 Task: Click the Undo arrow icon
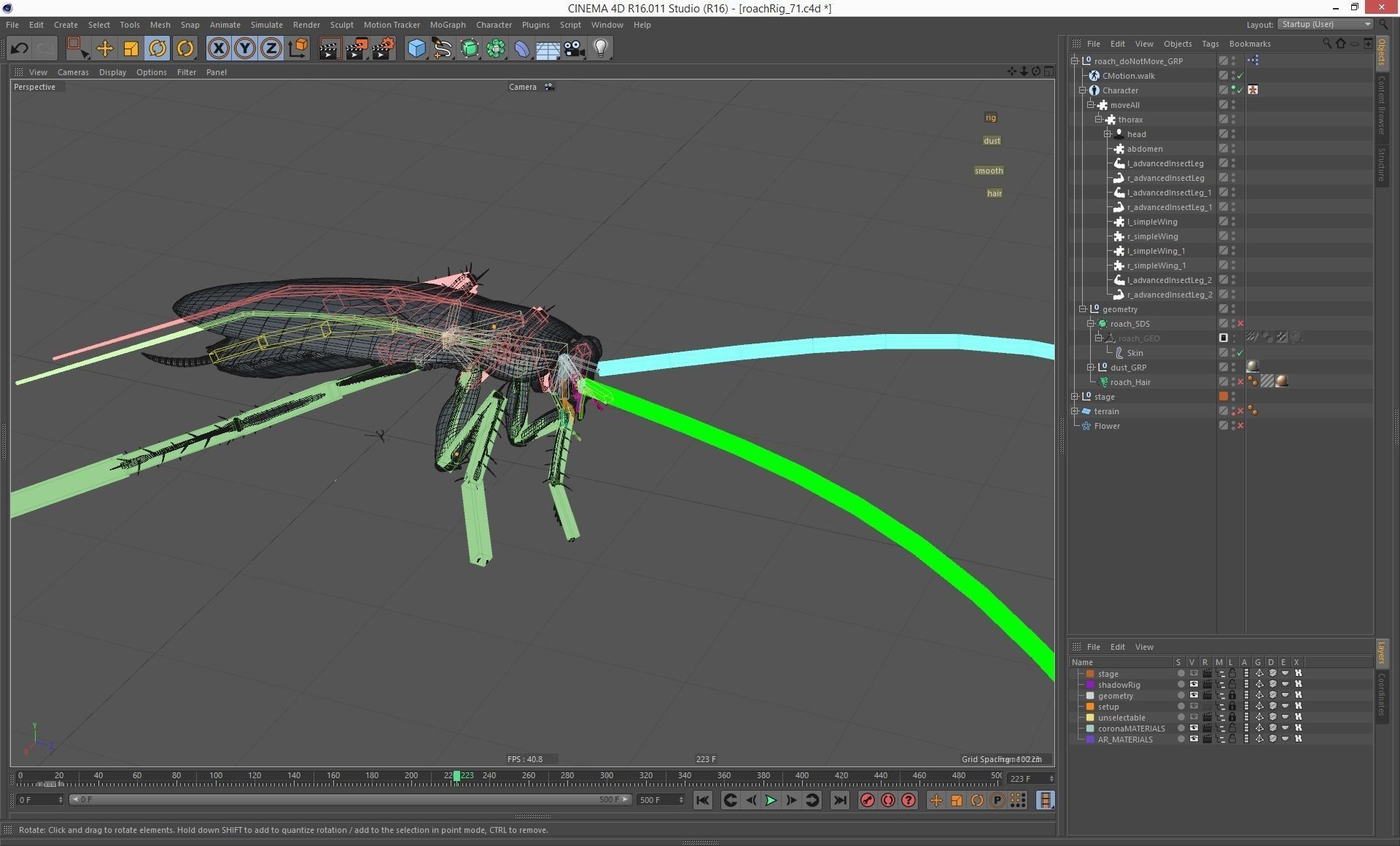20,49
